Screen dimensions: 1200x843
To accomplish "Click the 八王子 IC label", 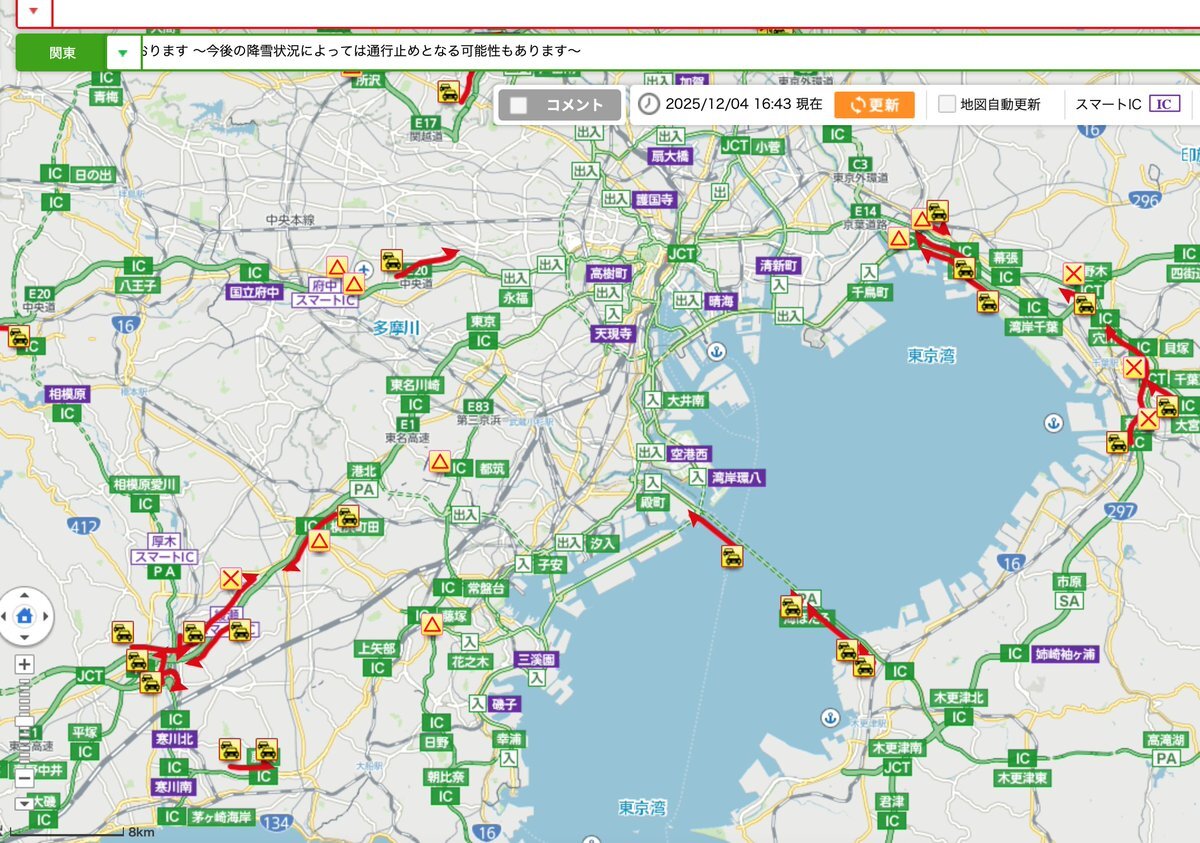I will (137, 285).
